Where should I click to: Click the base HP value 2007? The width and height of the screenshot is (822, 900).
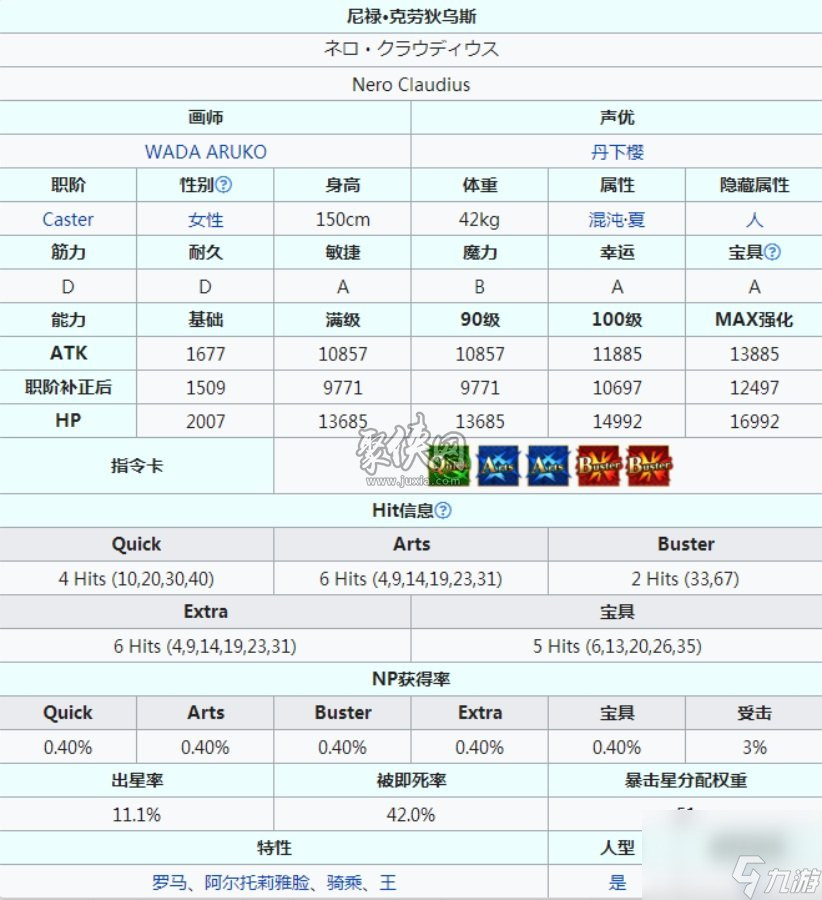206,422
